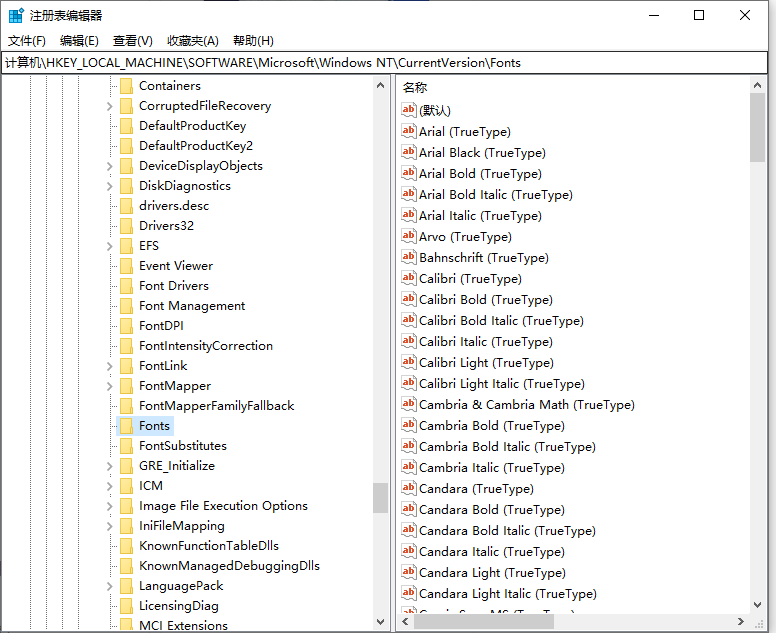The width and height of the screenshot is (776, 633).
Task: Click the folder icon of the Fonts key
Action: click(127, 426)
